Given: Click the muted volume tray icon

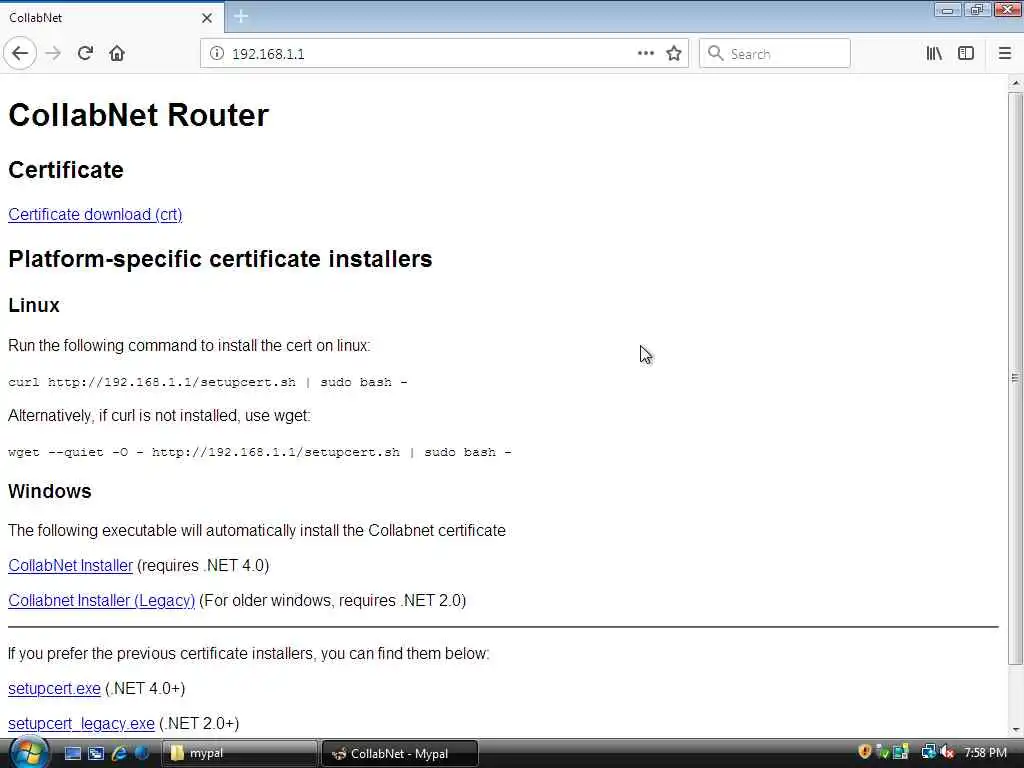Looking at the screenshot, I should [x=947, y=752].
